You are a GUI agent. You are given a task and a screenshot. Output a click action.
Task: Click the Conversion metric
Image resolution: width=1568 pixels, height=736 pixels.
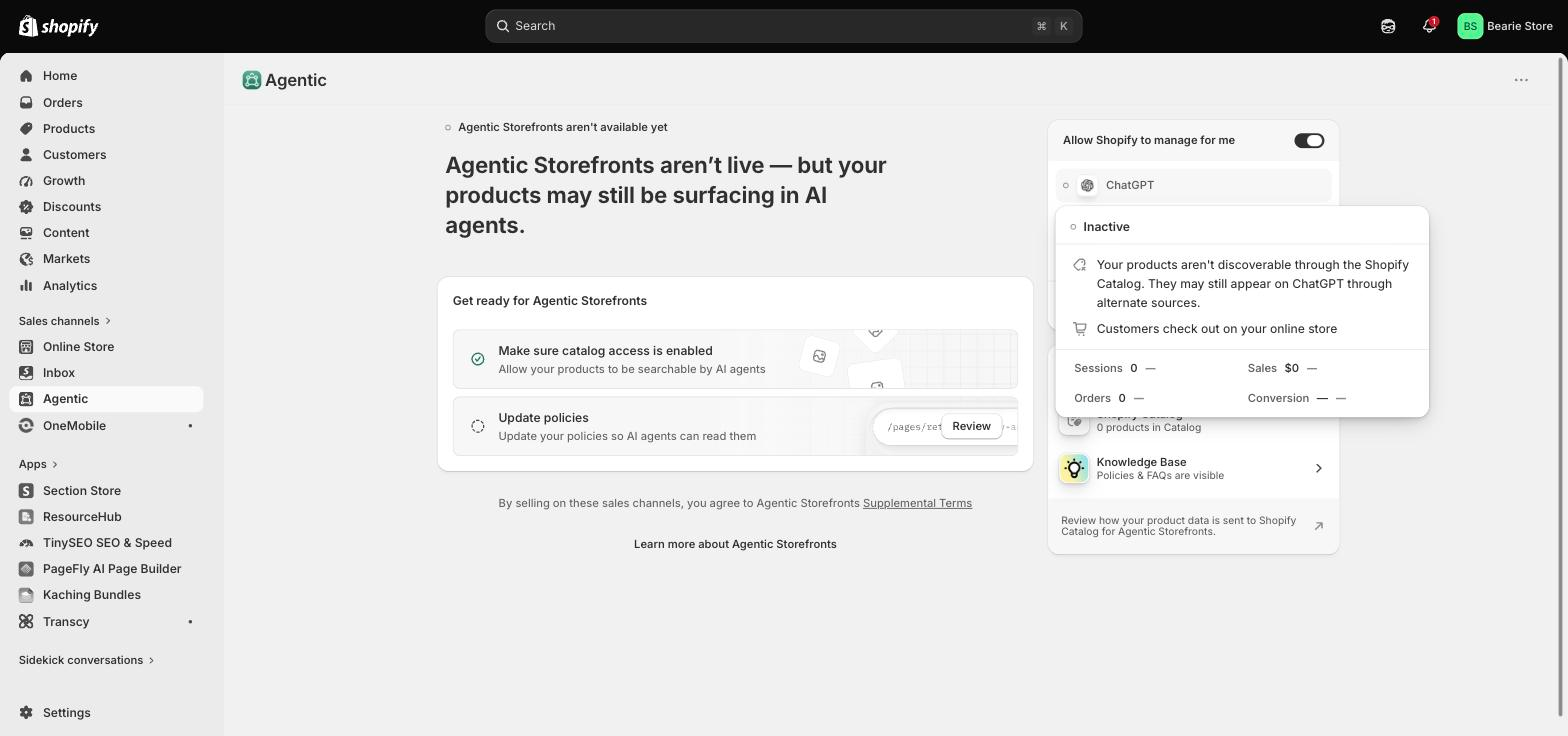[x=1297, y=398]
